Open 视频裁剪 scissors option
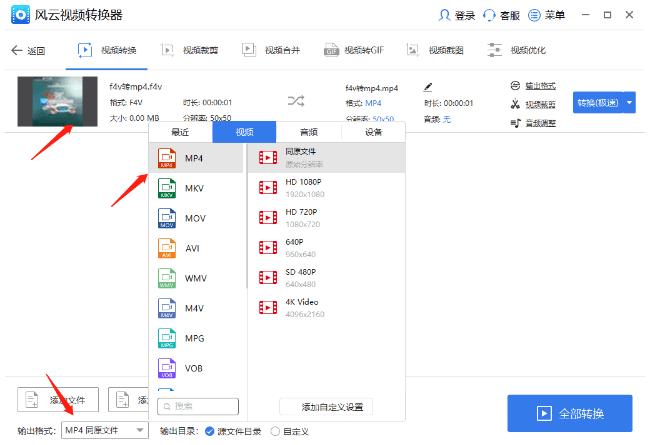649x445 pixels. 533,104
